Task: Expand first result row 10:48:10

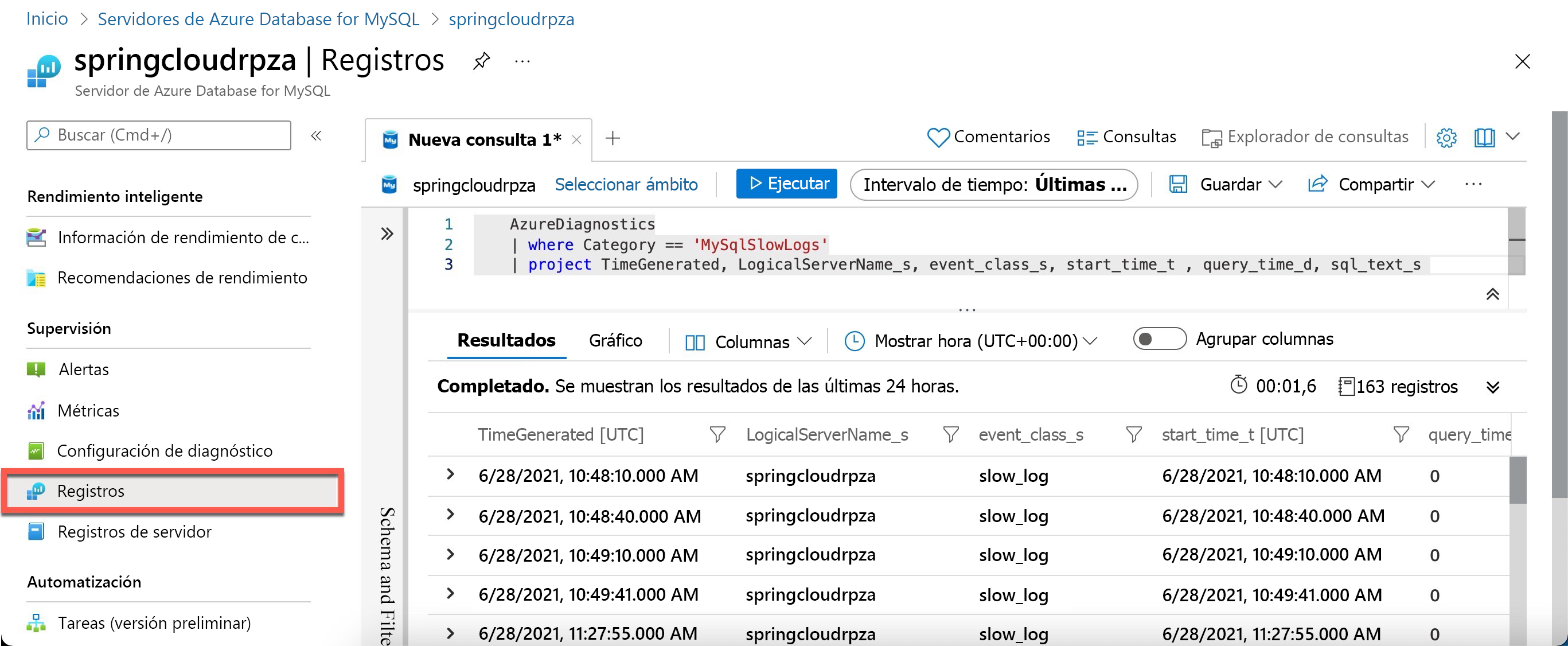Action: tap(450, 474)
